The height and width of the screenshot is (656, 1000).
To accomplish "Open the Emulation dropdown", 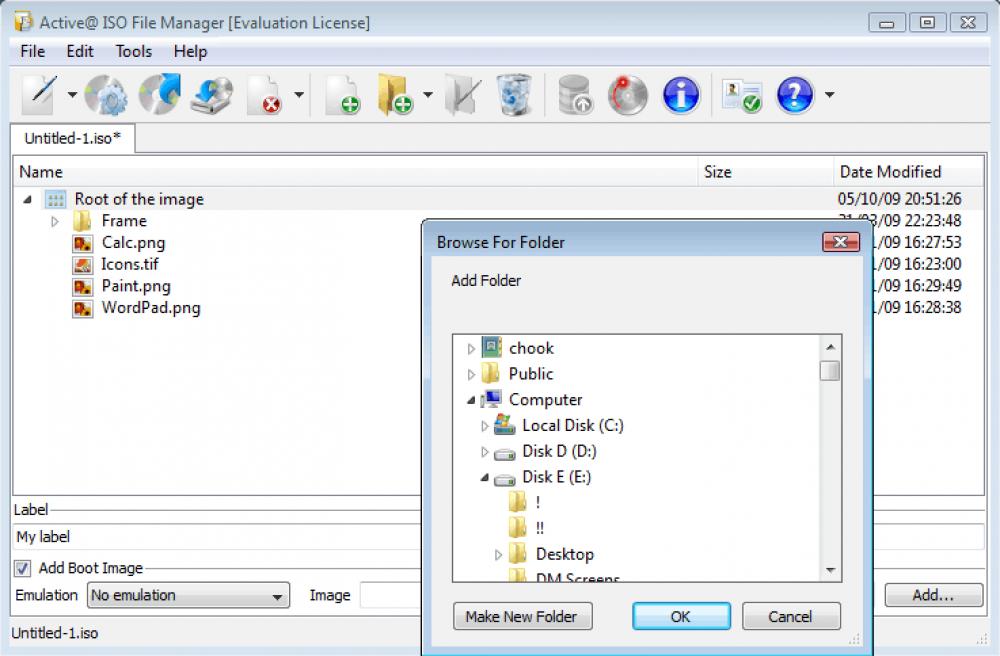I will tap(275, 595).
